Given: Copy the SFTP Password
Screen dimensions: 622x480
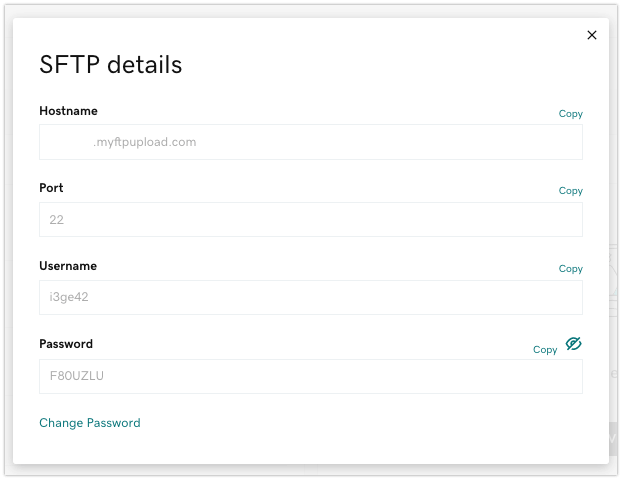Looking at the screenshot, I should (x=545, y=350).
